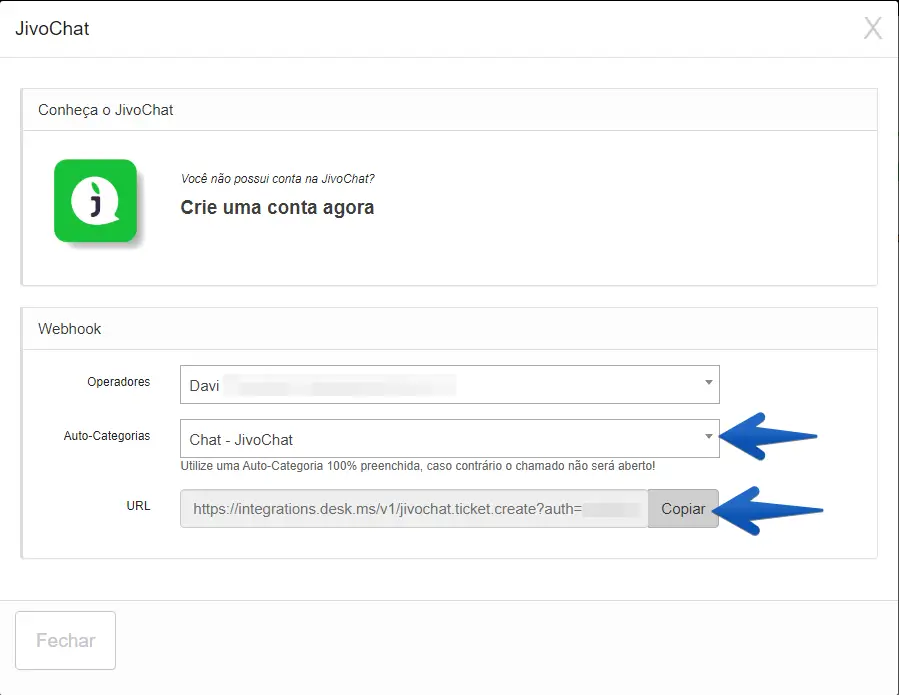Viewport: 899px width, 695px height.
Task: Select the "Conheça o JivoChat" panel header
Action: (106, 110)
